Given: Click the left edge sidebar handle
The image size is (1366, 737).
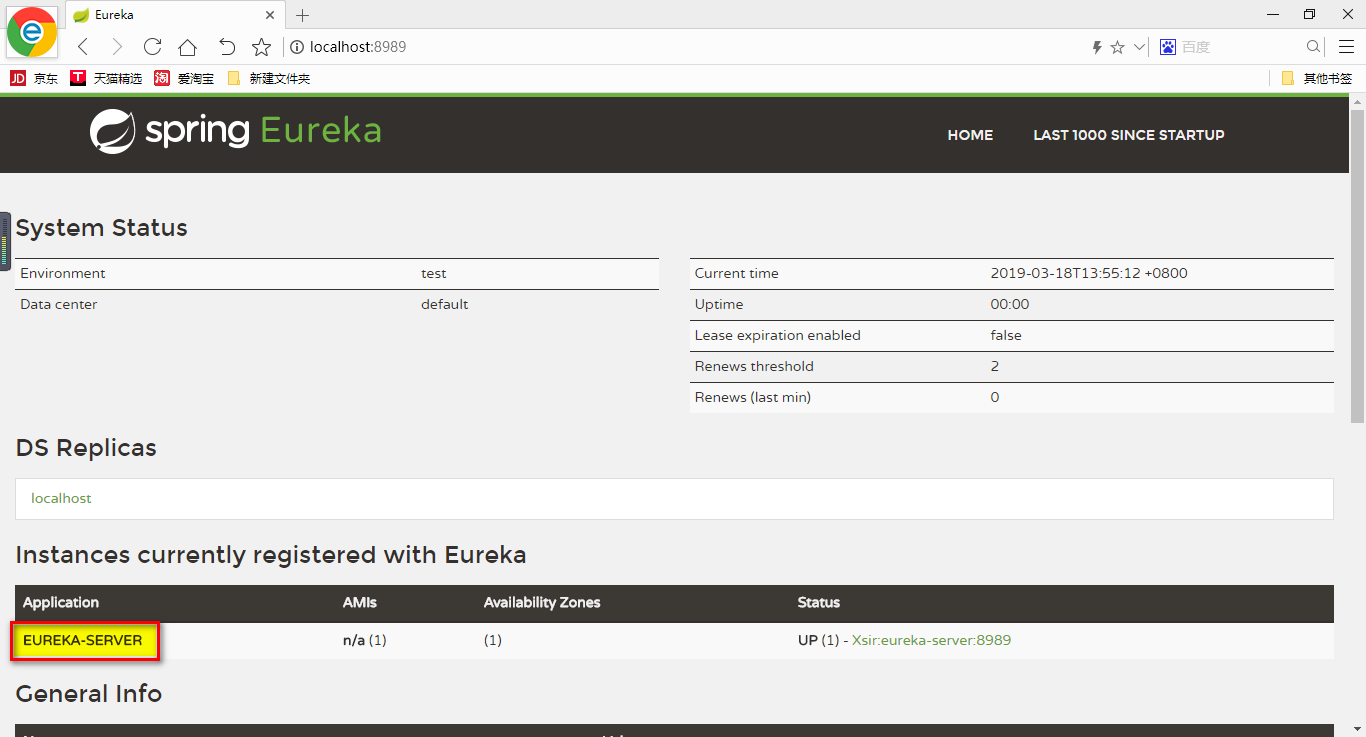Looking at the screenshot, I should pos(5,241).
